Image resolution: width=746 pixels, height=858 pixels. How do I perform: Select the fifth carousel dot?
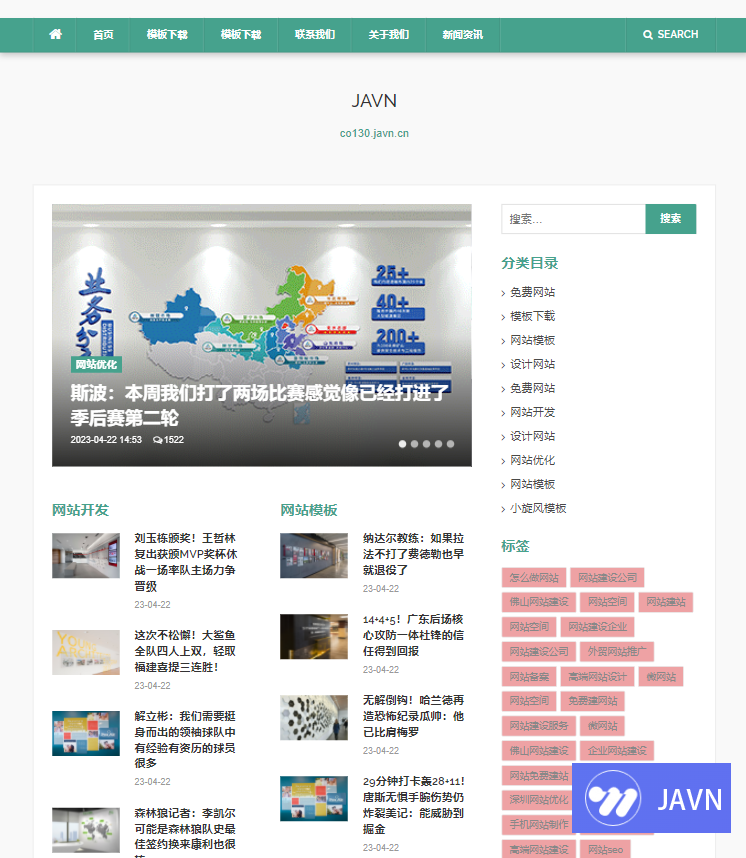tap(450, 444)
